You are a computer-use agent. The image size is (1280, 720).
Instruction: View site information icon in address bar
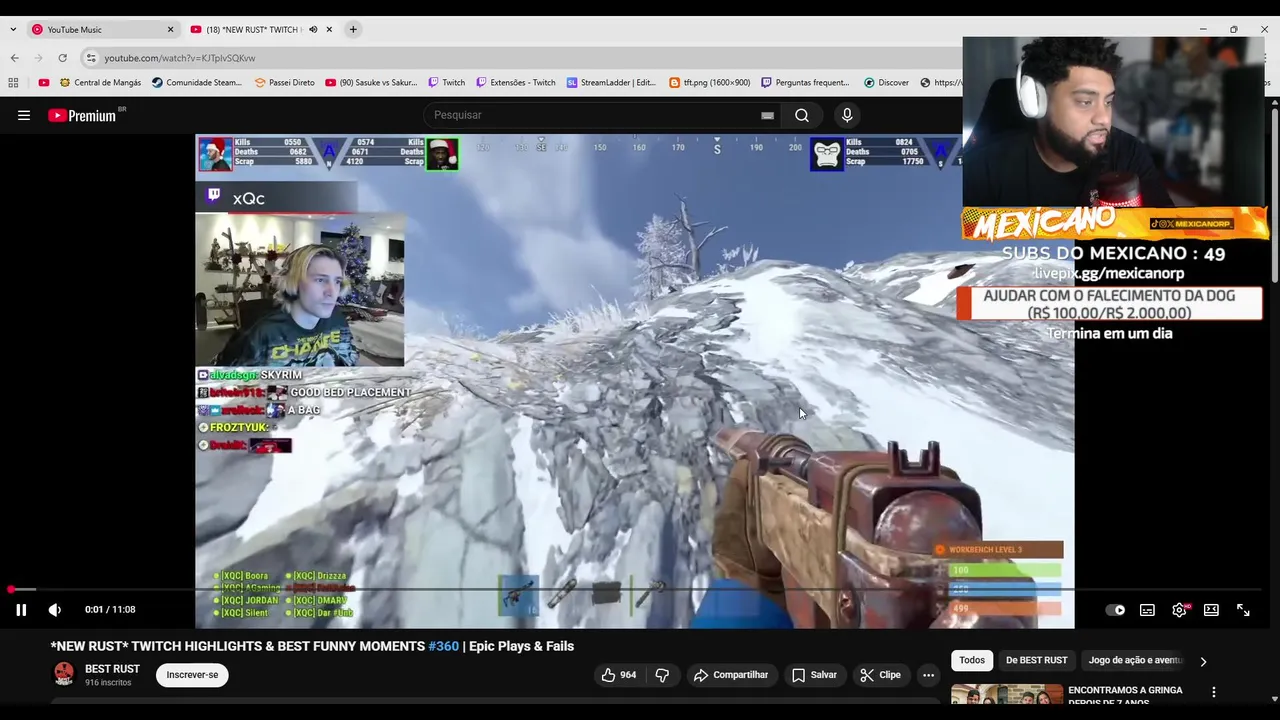(x=91, y=58)
